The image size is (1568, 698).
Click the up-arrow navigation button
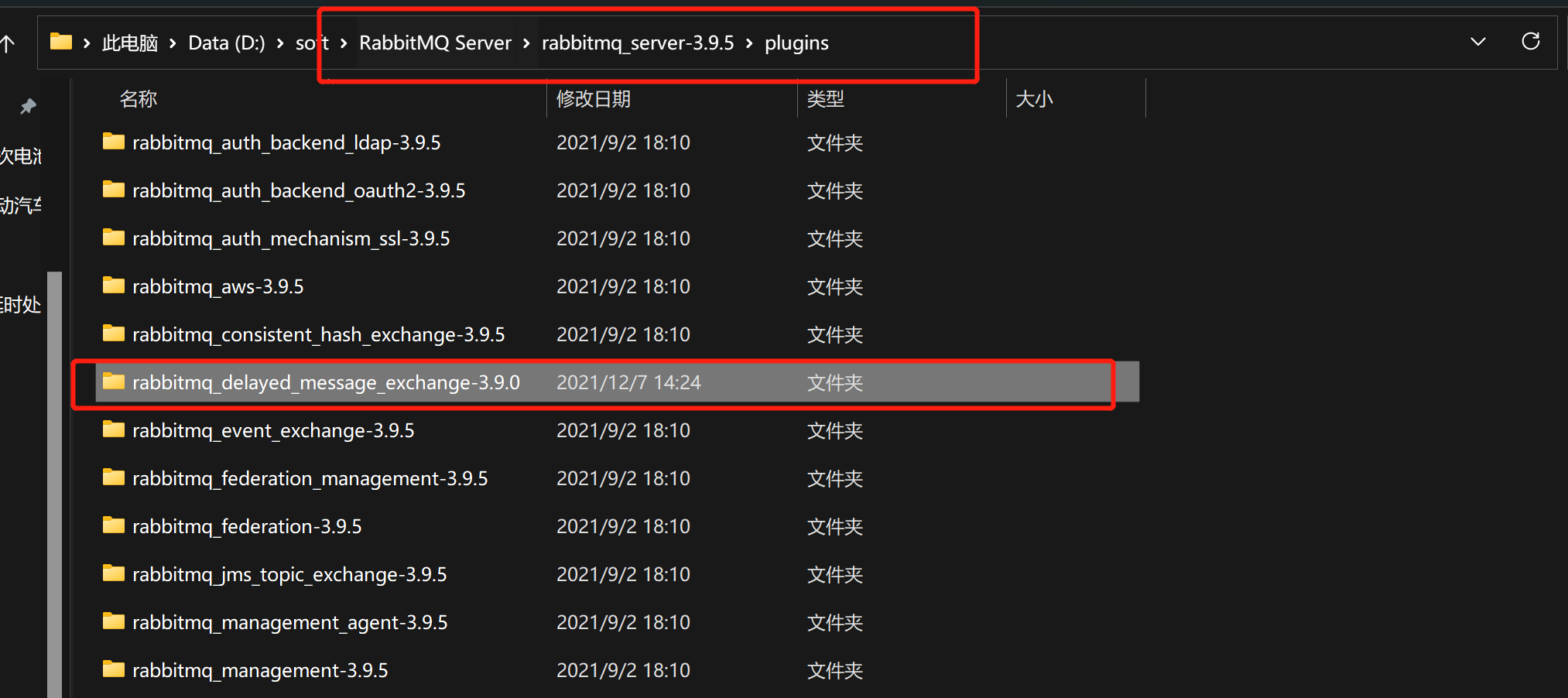click(x=7, y=43)
